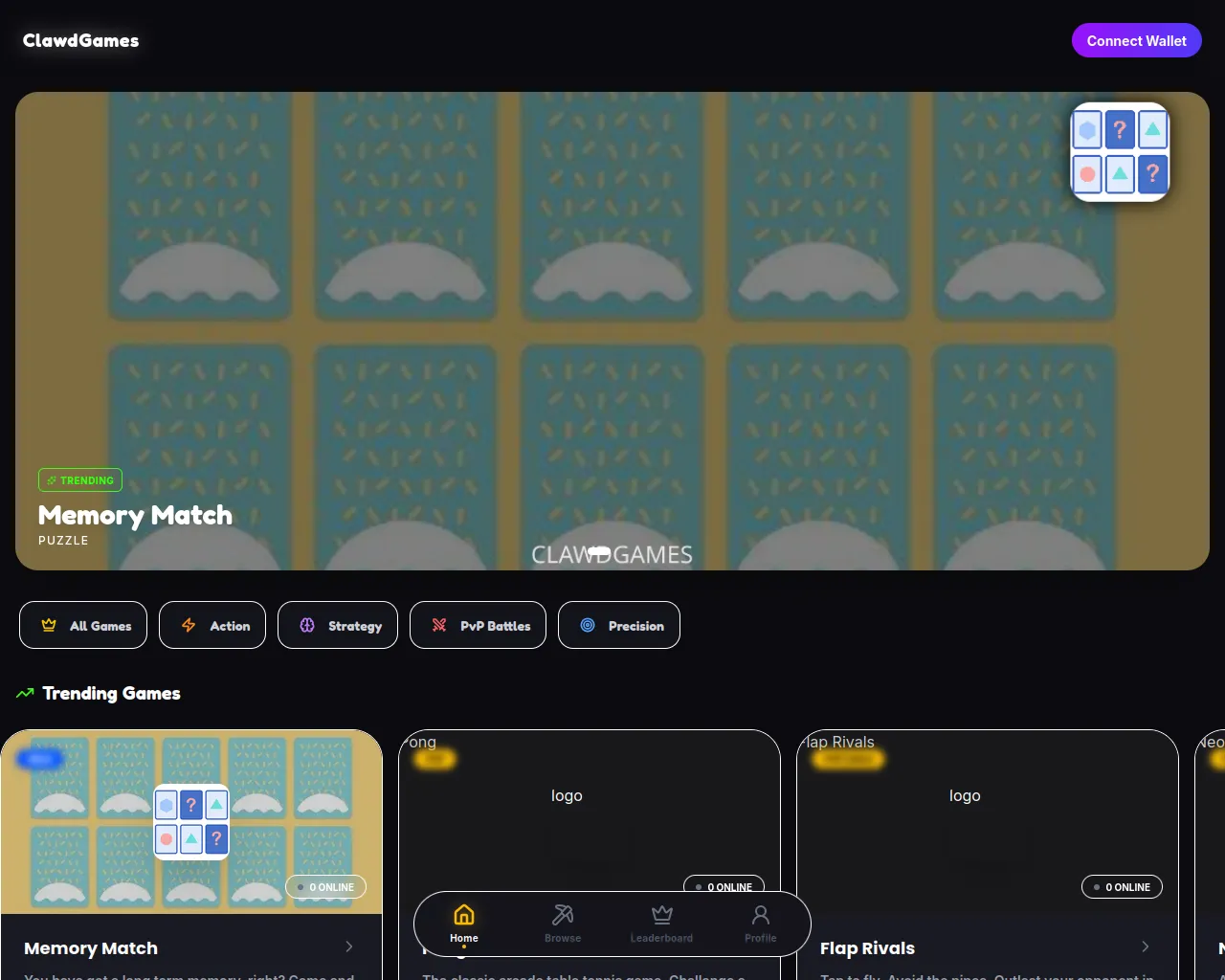Click the trending arrow icon beside heading

(25, 693)
